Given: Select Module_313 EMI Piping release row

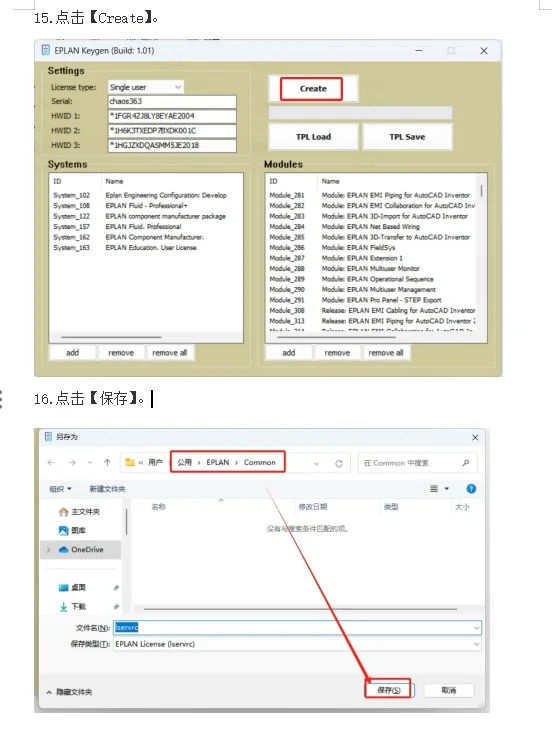Looking at the screenshot, I should pos(372,321).
